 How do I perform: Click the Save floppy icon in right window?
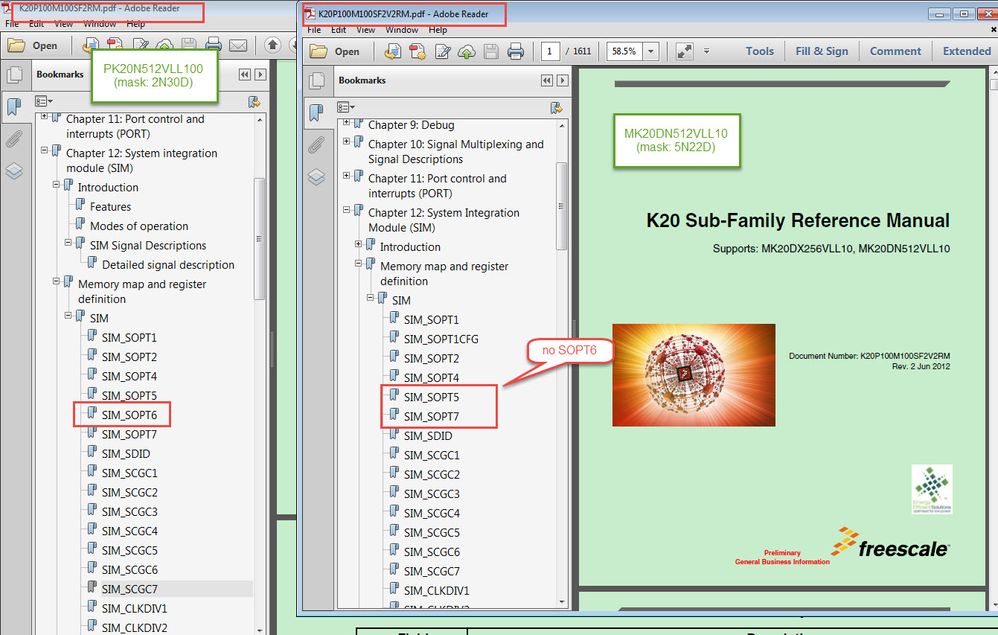[x=491, y=52]
